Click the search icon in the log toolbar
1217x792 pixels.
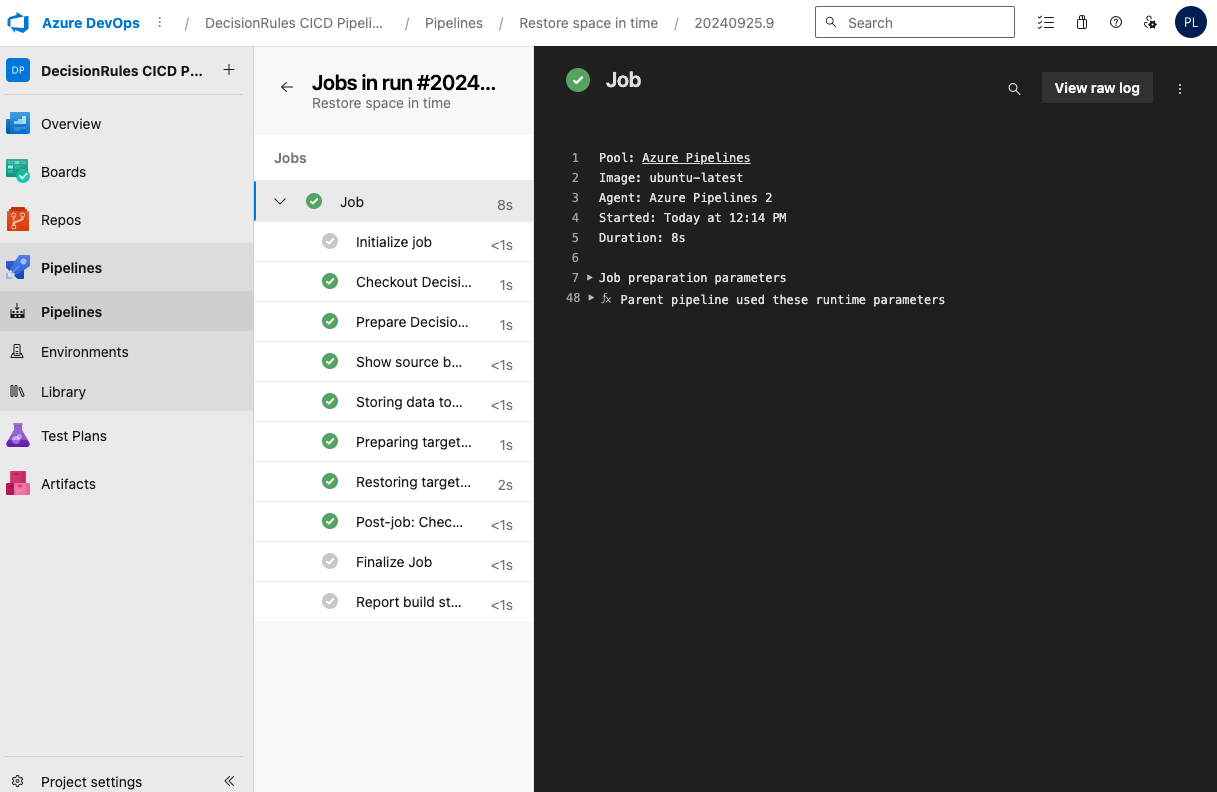(1014, 89)
